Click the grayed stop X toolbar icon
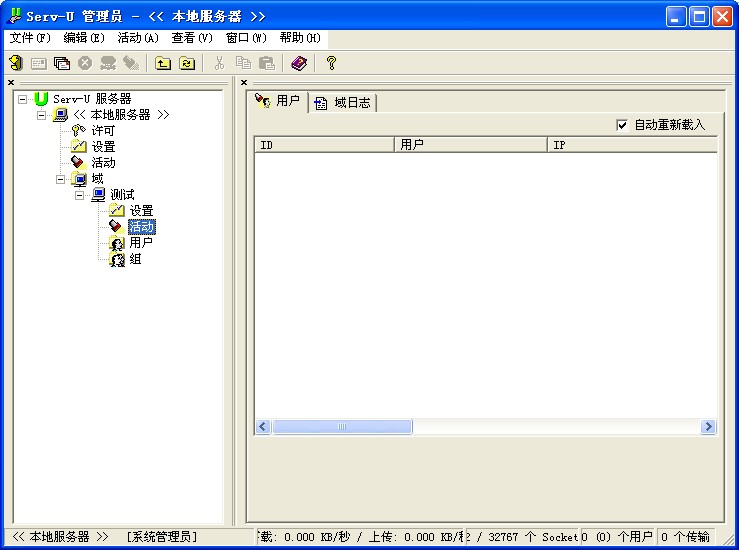 pyautogui.click(x=85, y=63)
